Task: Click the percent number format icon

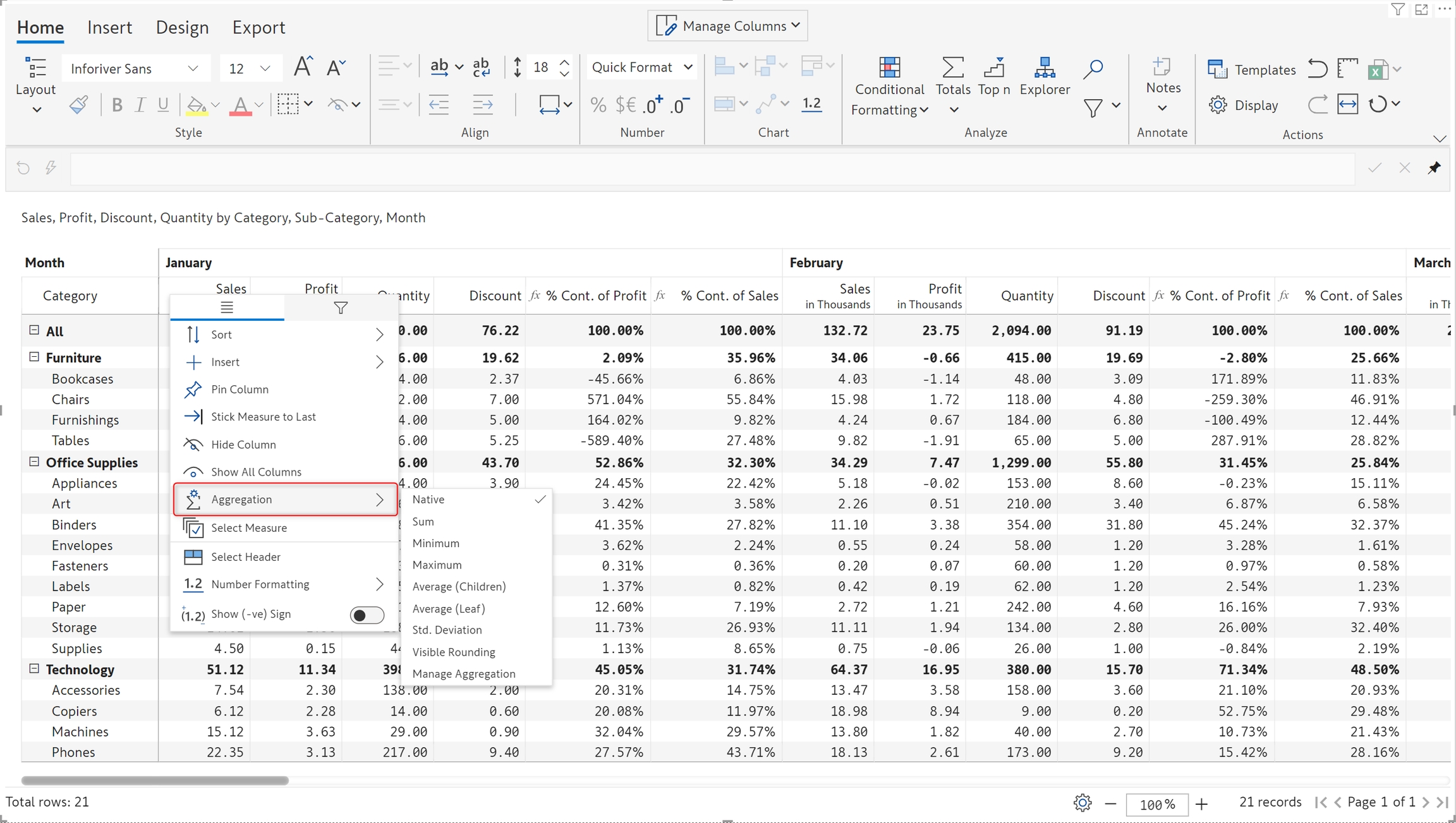Action: click(598, 105)
